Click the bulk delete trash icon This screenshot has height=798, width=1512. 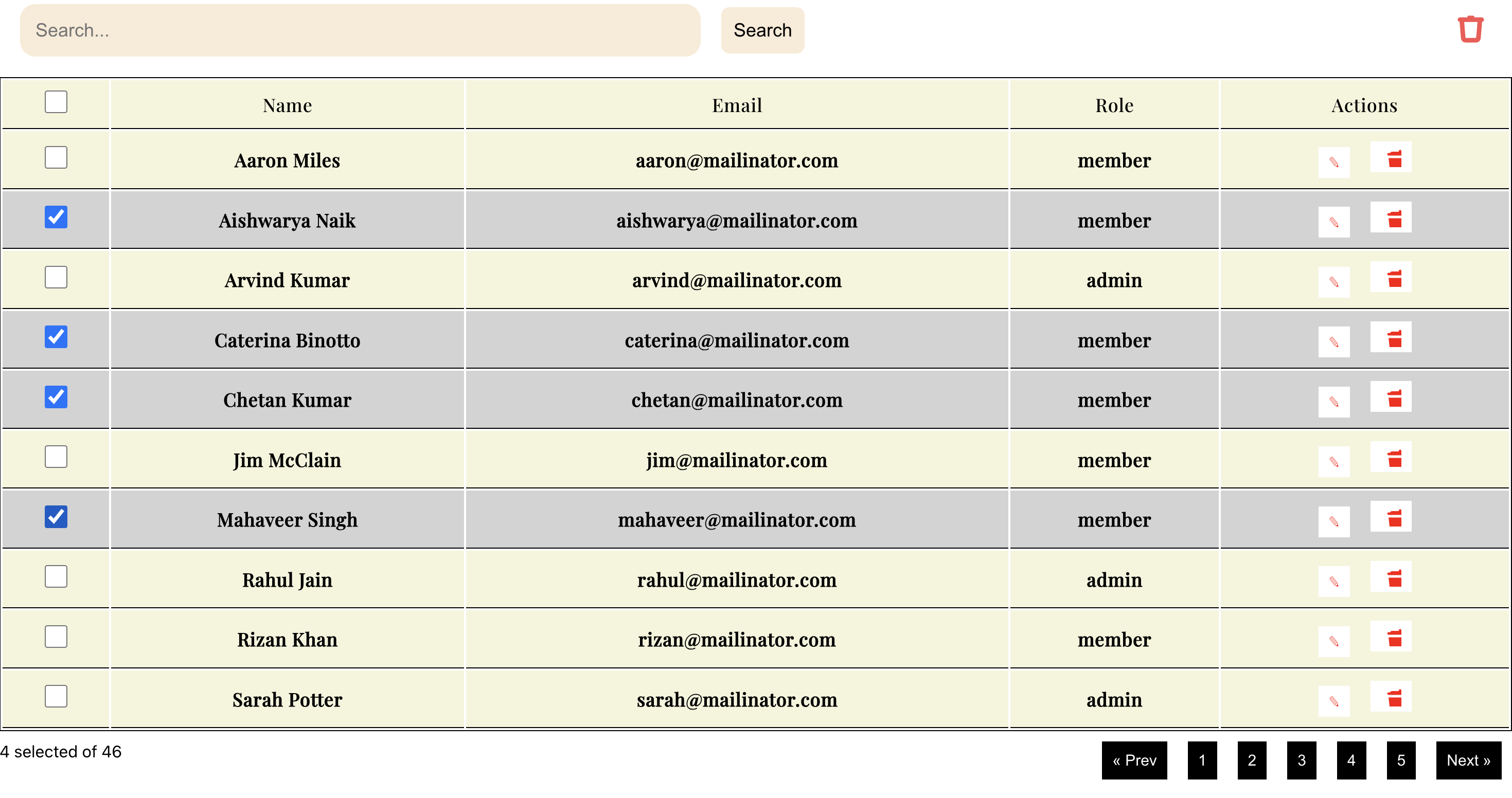click(1470, 29)
